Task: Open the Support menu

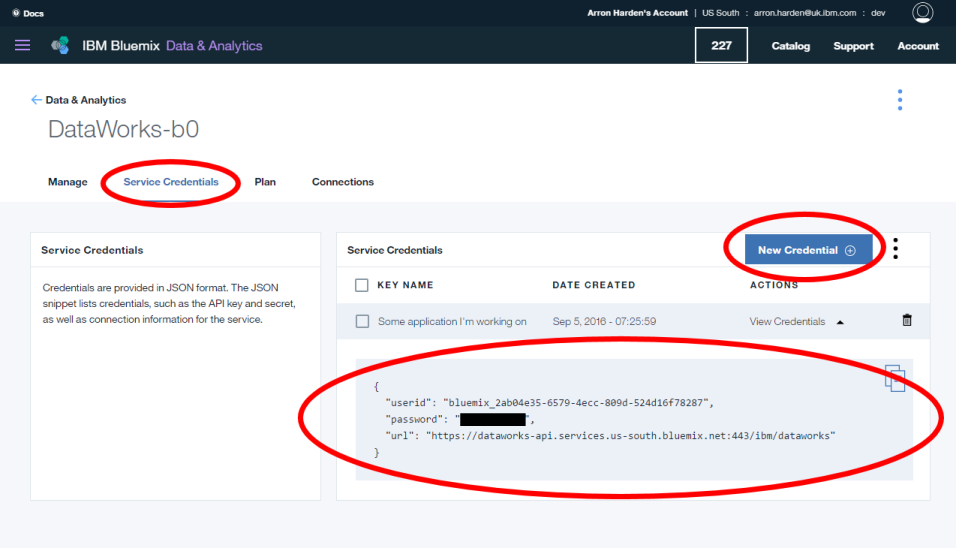Action: tap(854, 46)
